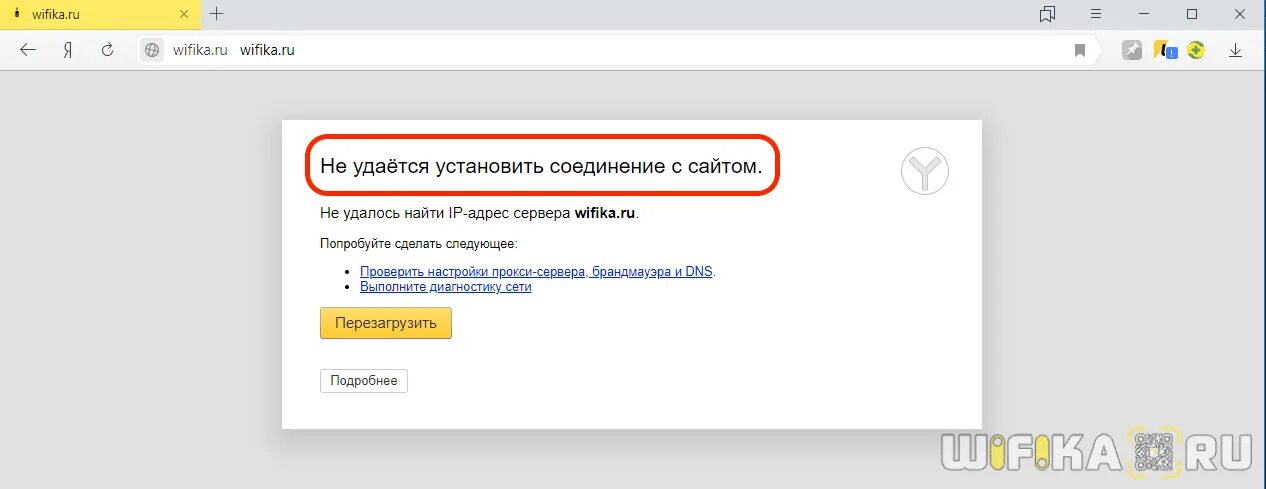This screenshot has height=489, width=1266.
Task: Click the 'Не удалось найти IP-адрес сервера' text
Action: [446, 213]
